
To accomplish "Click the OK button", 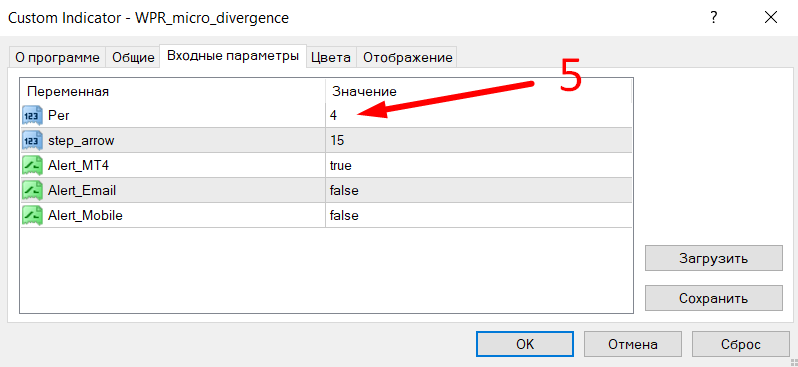I will (x=525, y=345).
